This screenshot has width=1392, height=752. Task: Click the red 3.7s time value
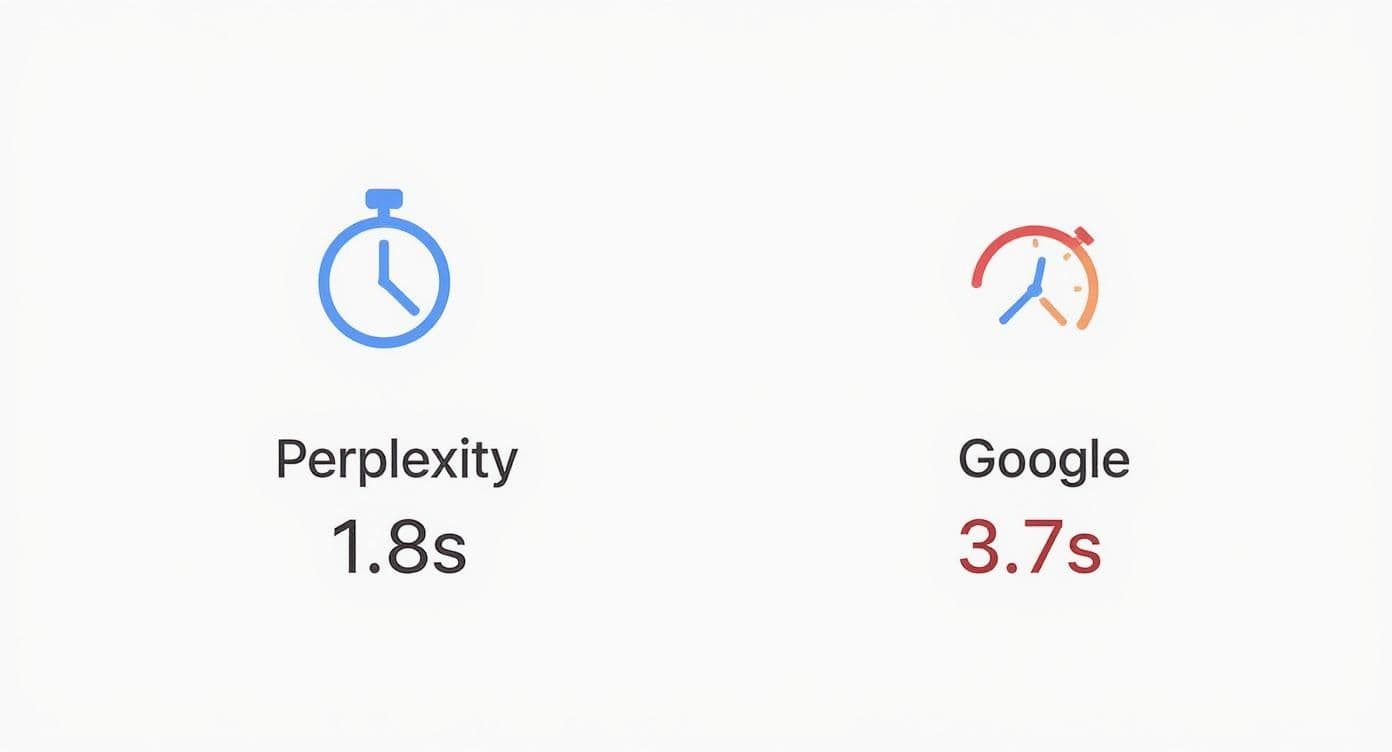pyautogui.click(x=1029, y=547)
